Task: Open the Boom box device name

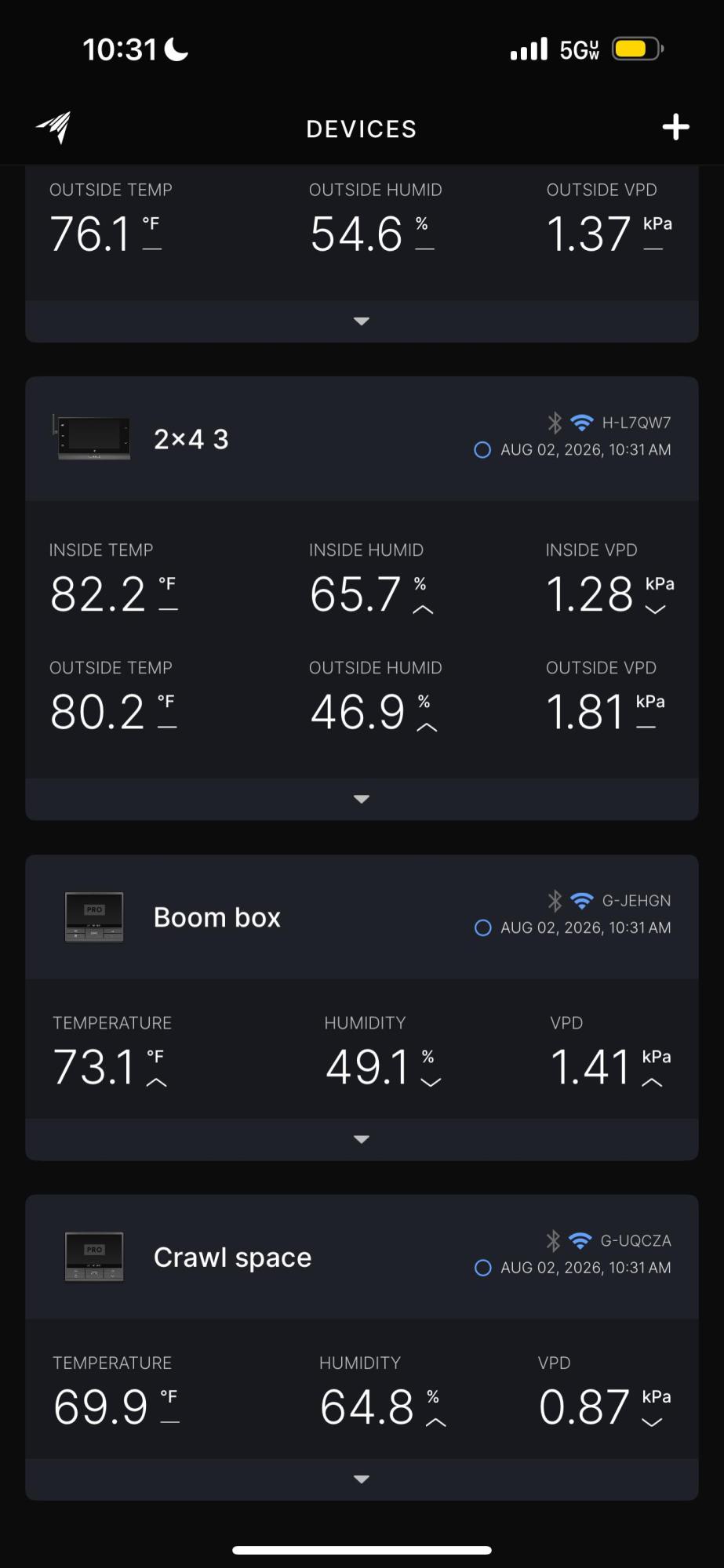Action: [x=217, y=917]
